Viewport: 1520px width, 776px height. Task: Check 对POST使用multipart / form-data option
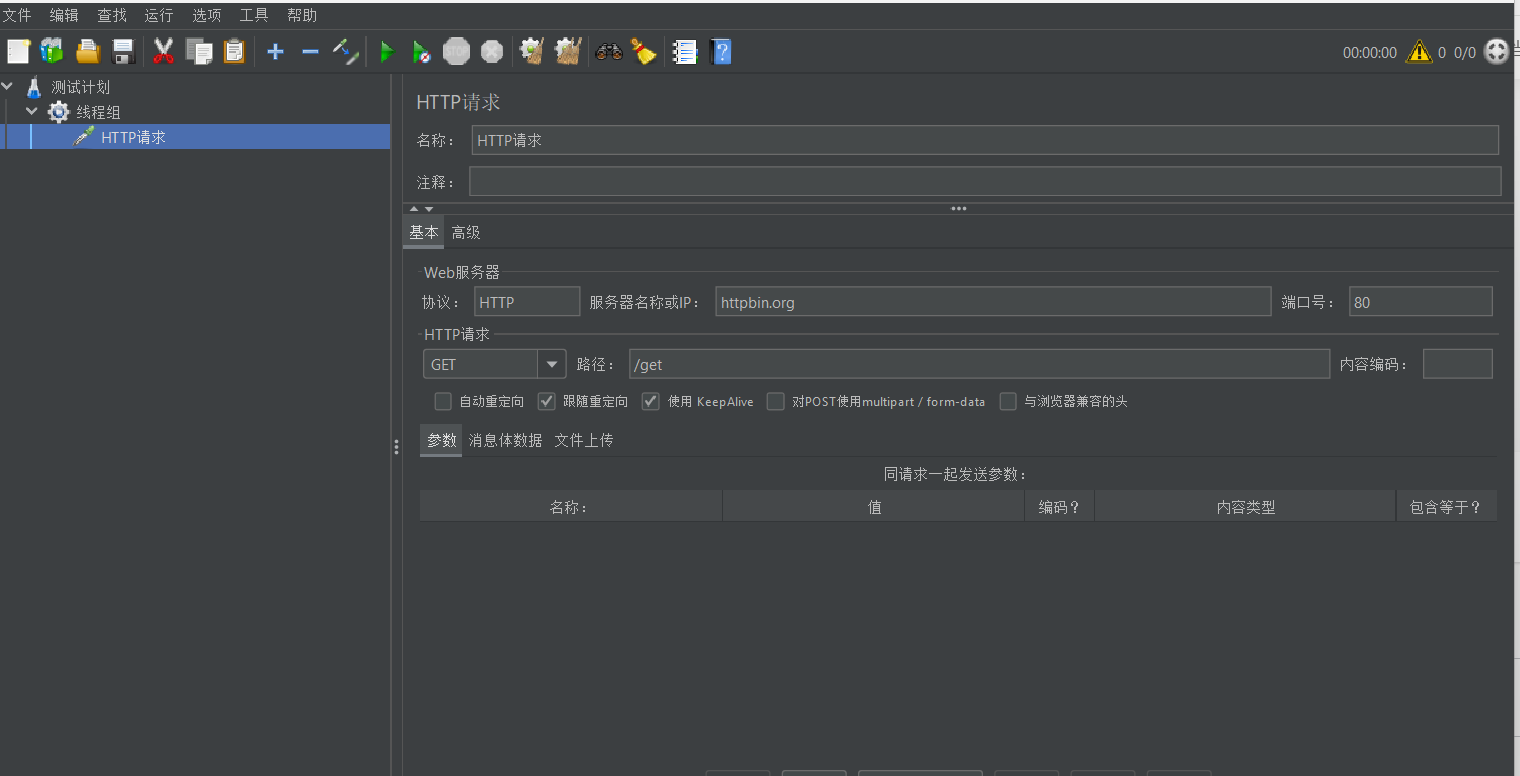(775, 401)
